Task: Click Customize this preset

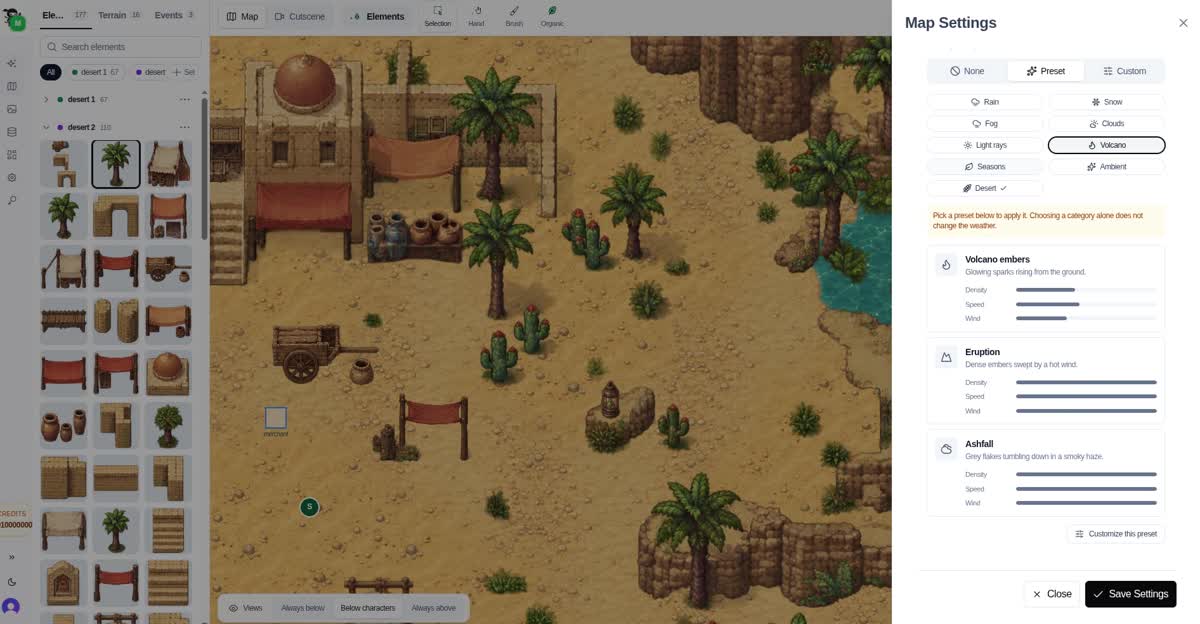Action: (1115, 534)
